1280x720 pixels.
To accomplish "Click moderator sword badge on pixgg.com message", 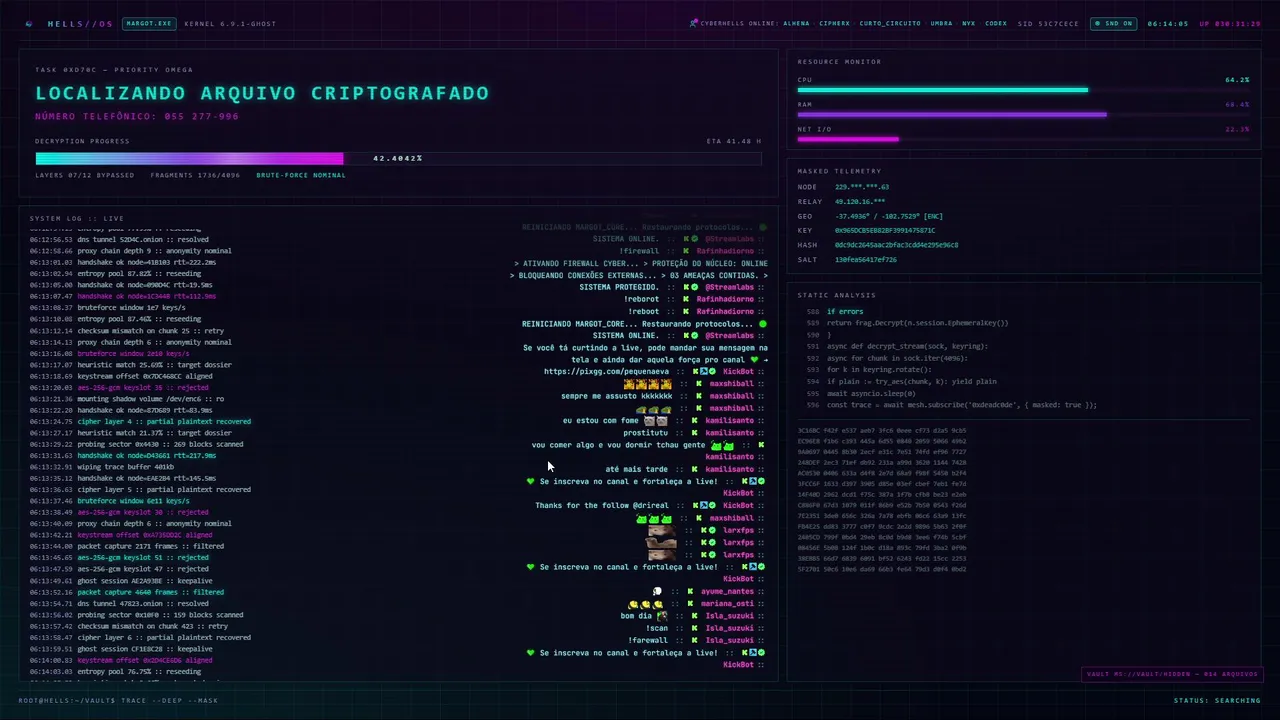I will [703, 372].
